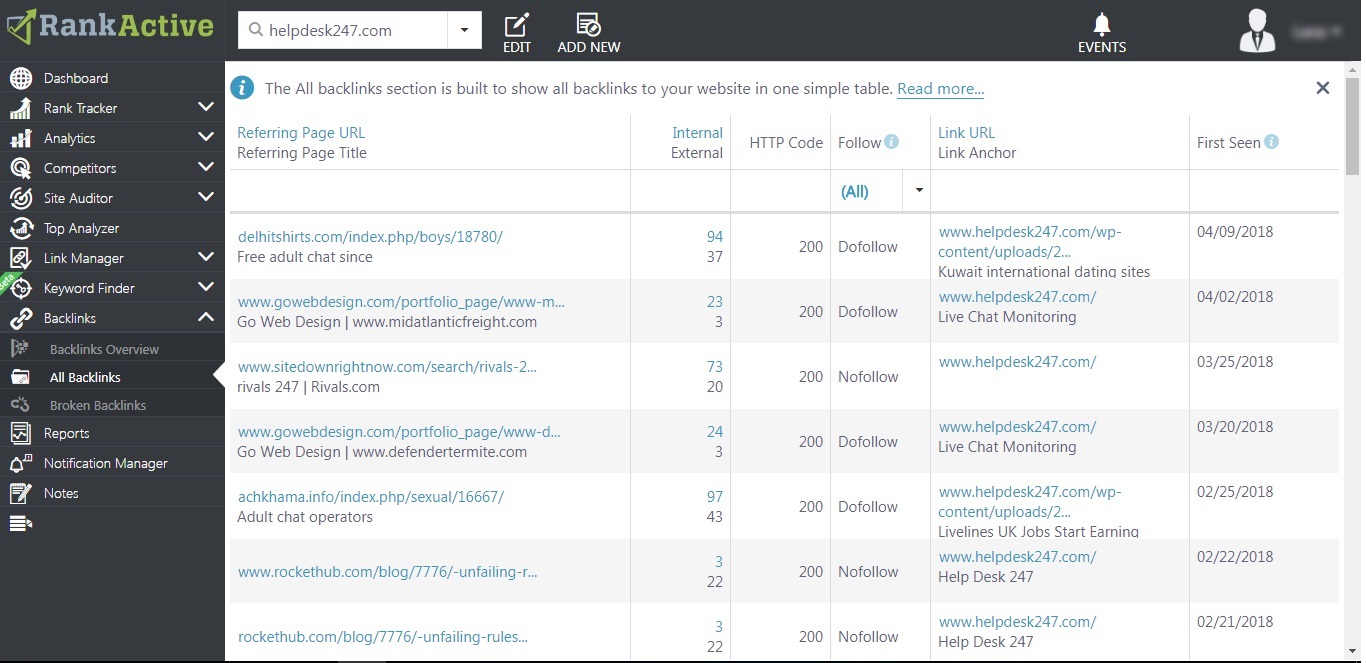This screenshot has height=663, width=1366.
Task: Click the HTTP Code column header
Action: pyautogui.click(x=786, y=142)
